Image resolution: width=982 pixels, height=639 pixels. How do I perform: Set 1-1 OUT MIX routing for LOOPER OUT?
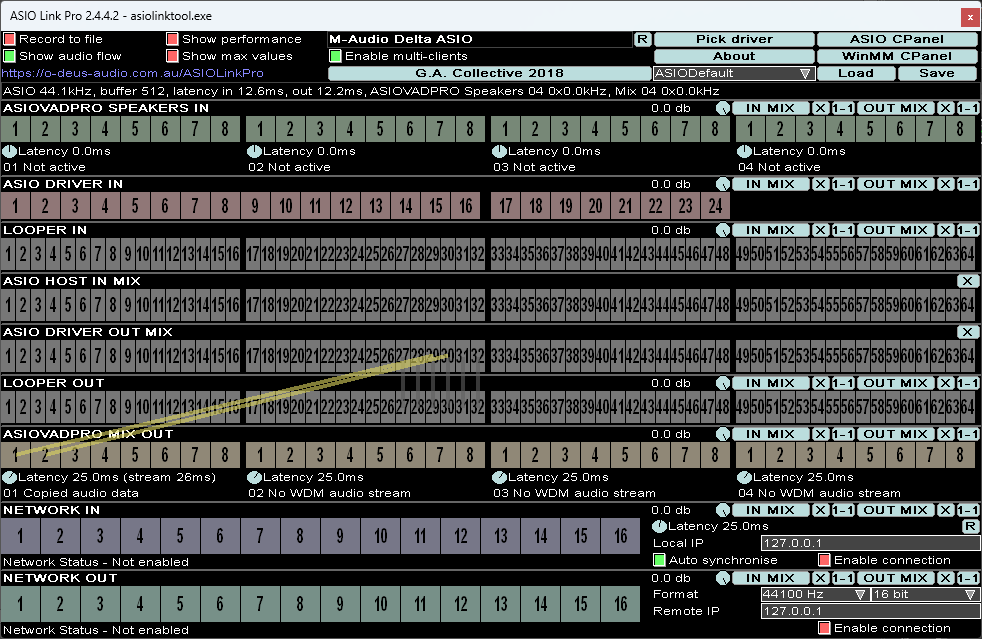(968, 383)
